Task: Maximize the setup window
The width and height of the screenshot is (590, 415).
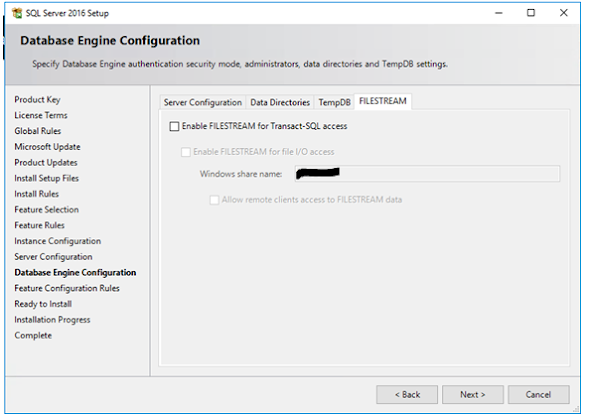Action: click(x=531, y=13)
